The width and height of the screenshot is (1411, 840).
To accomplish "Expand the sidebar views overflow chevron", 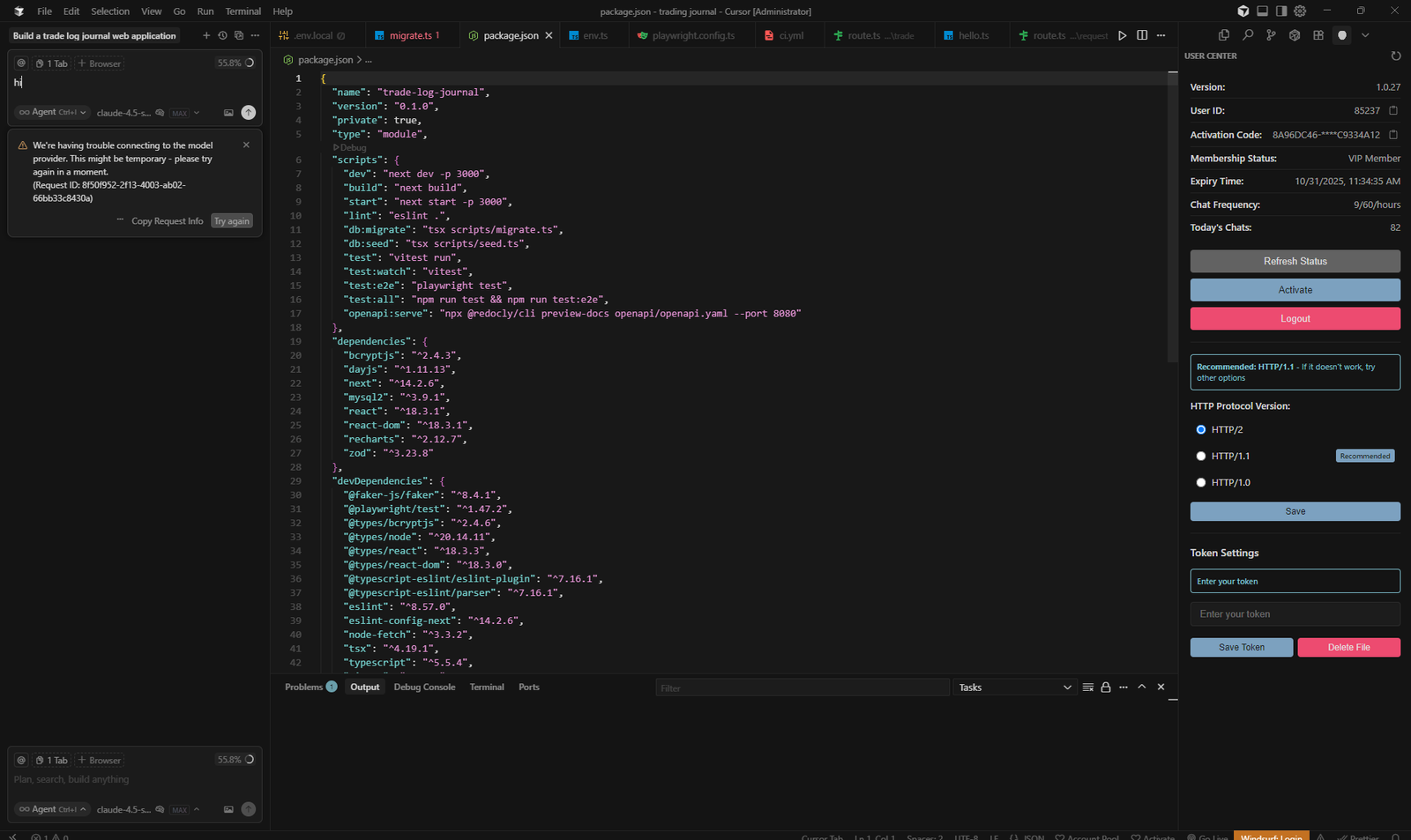I will [x=1365, y=35].
